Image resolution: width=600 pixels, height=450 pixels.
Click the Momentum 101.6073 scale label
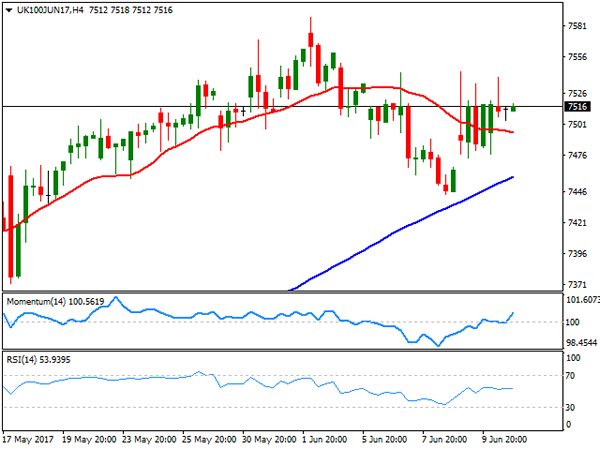[582, 300]
